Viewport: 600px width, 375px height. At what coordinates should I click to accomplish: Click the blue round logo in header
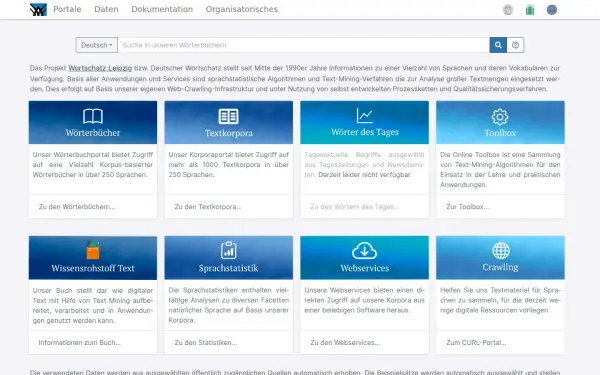(551, 10)
